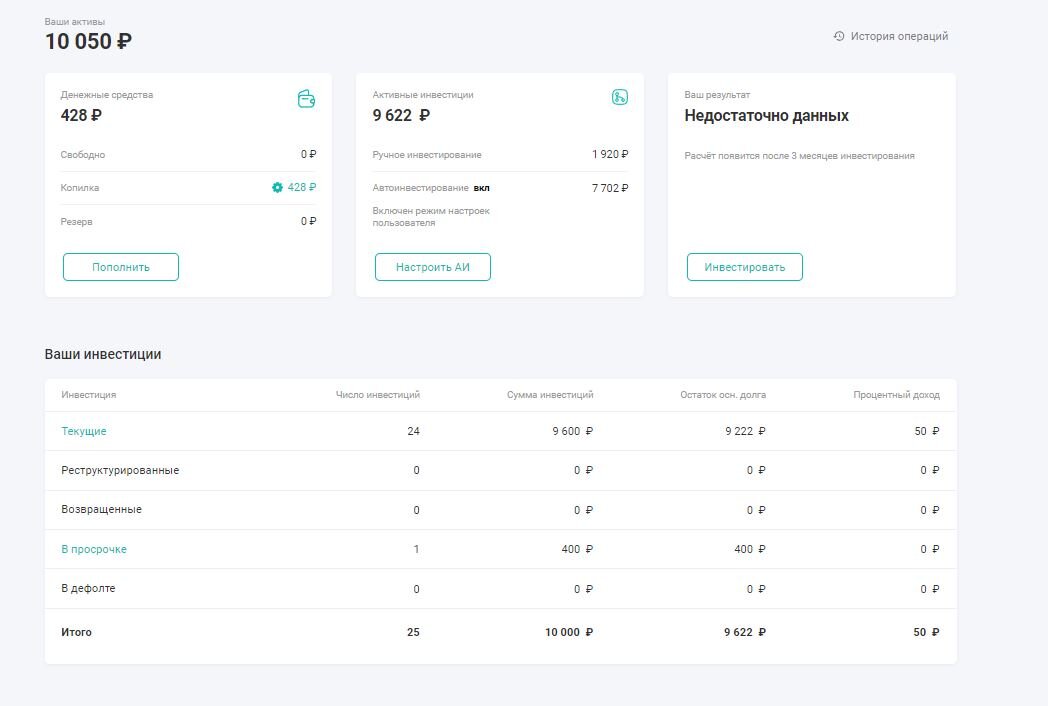Click Ручное инвестирование value 1 920 ₽
This screenshot has height=706, width=1048.
[x=610, y=154]
